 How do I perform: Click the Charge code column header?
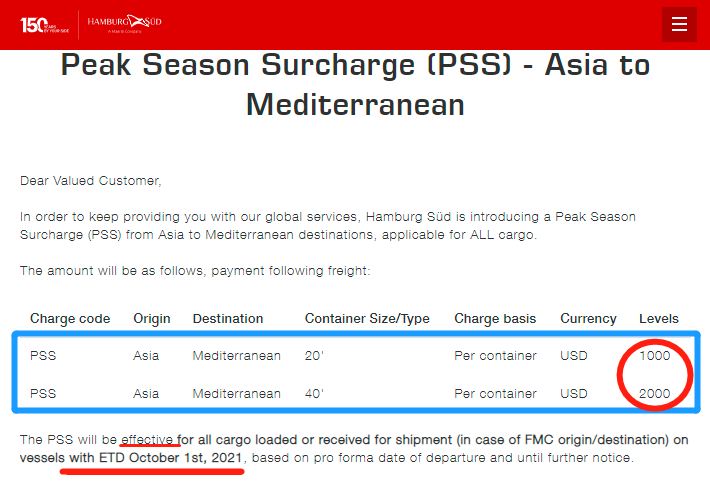point(70,319)
